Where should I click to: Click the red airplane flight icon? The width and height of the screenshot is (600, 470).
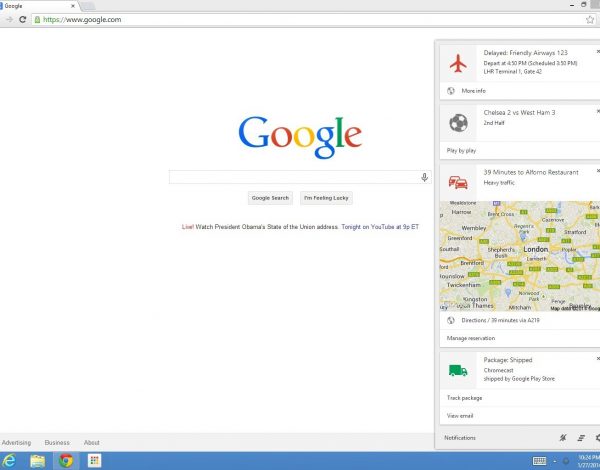459,64
